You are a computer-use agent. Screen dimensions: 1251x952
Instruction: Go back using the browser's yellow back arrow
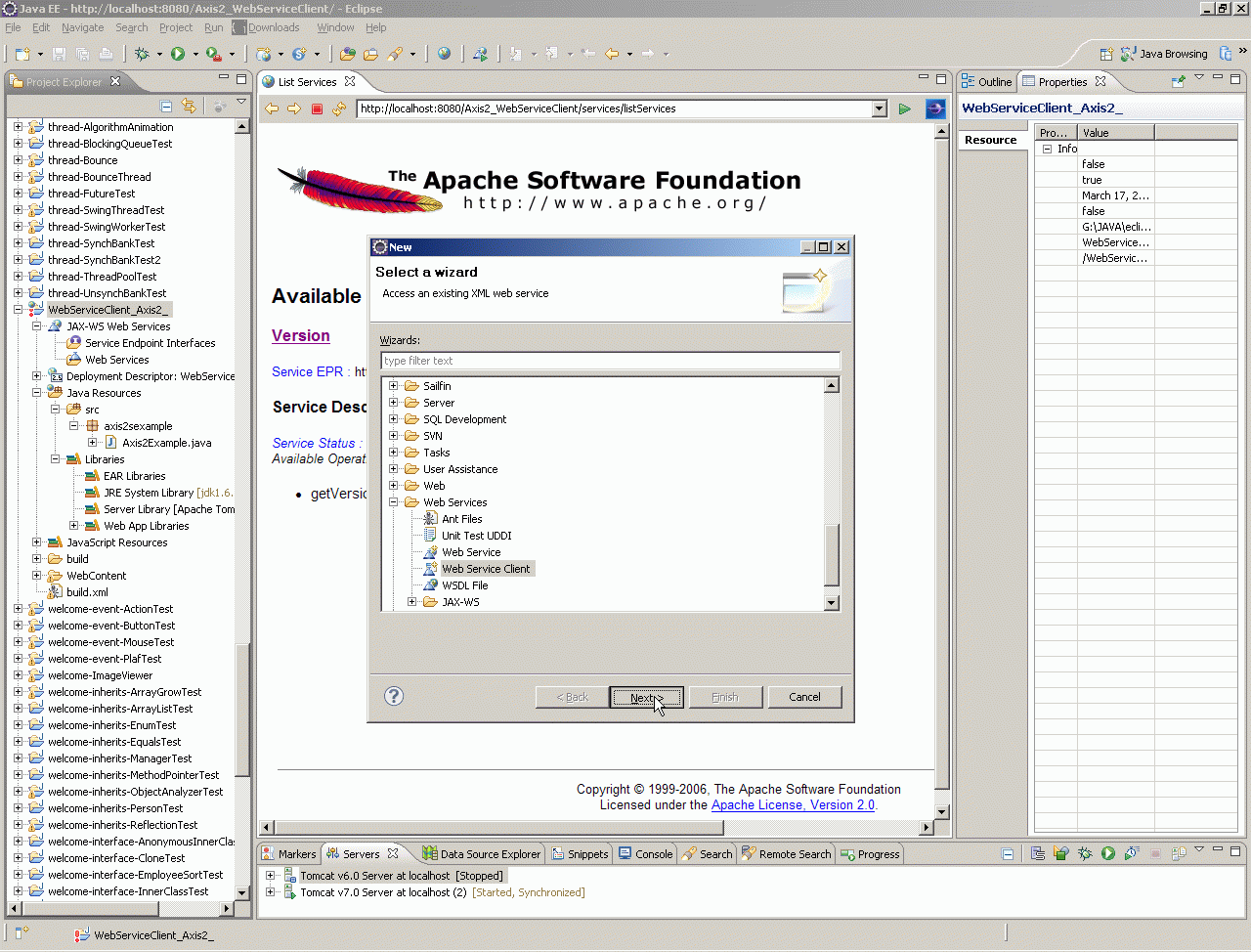(x=272, y=108)
